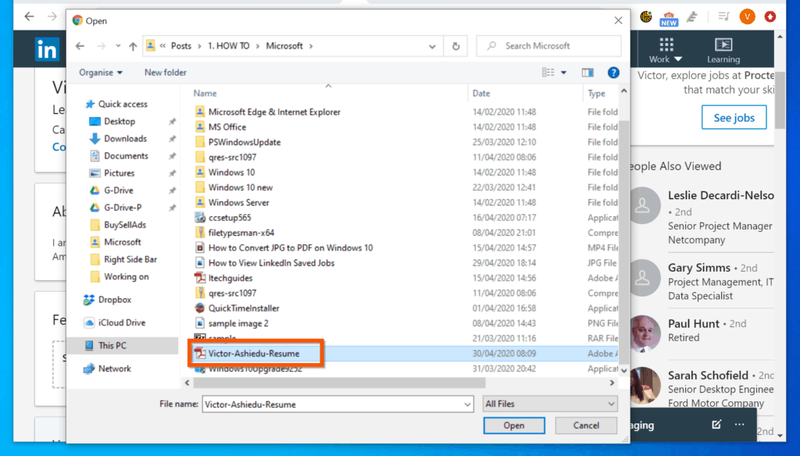Viewport: 800px width, 456px height.
Task: Open the view options dropdown arrow
Action: click(x=564, y=72)
